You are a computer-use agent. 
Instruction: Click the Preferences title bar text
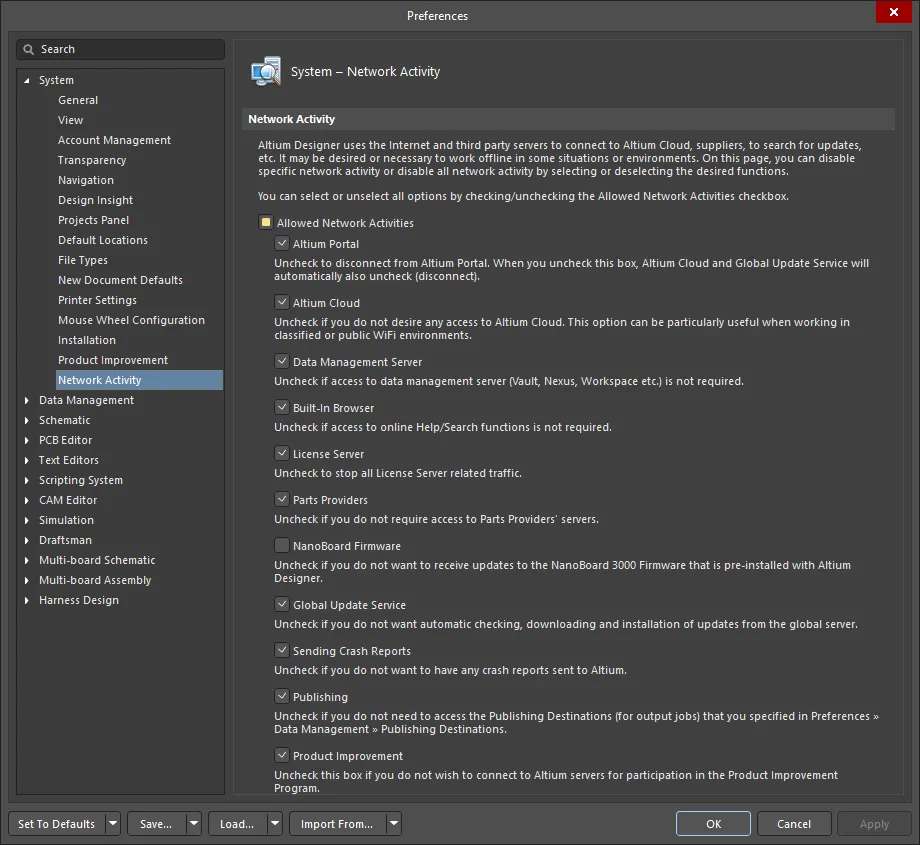coord(438,16)
